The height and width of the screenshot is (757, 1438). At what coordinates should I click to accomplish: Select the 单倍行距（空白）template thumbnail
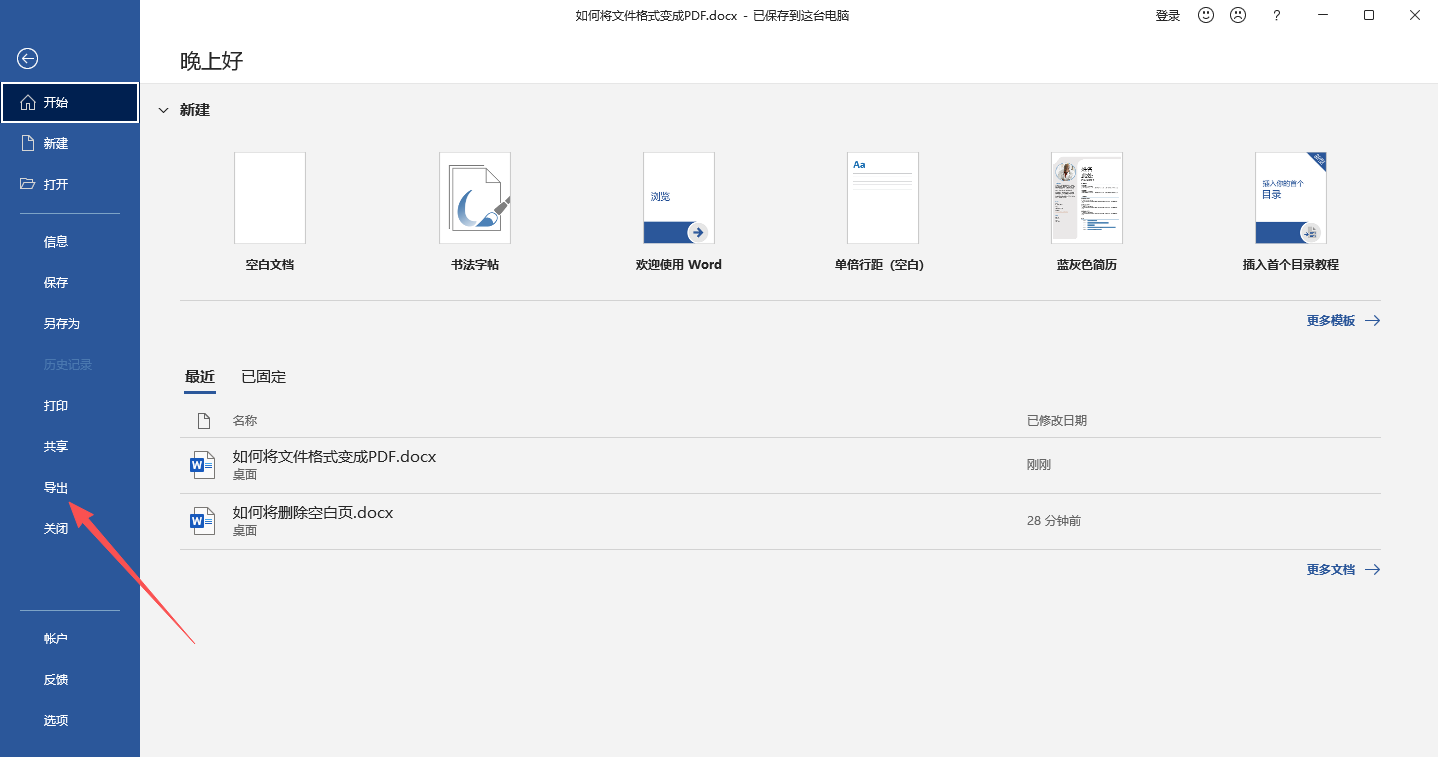click(883, 198)
